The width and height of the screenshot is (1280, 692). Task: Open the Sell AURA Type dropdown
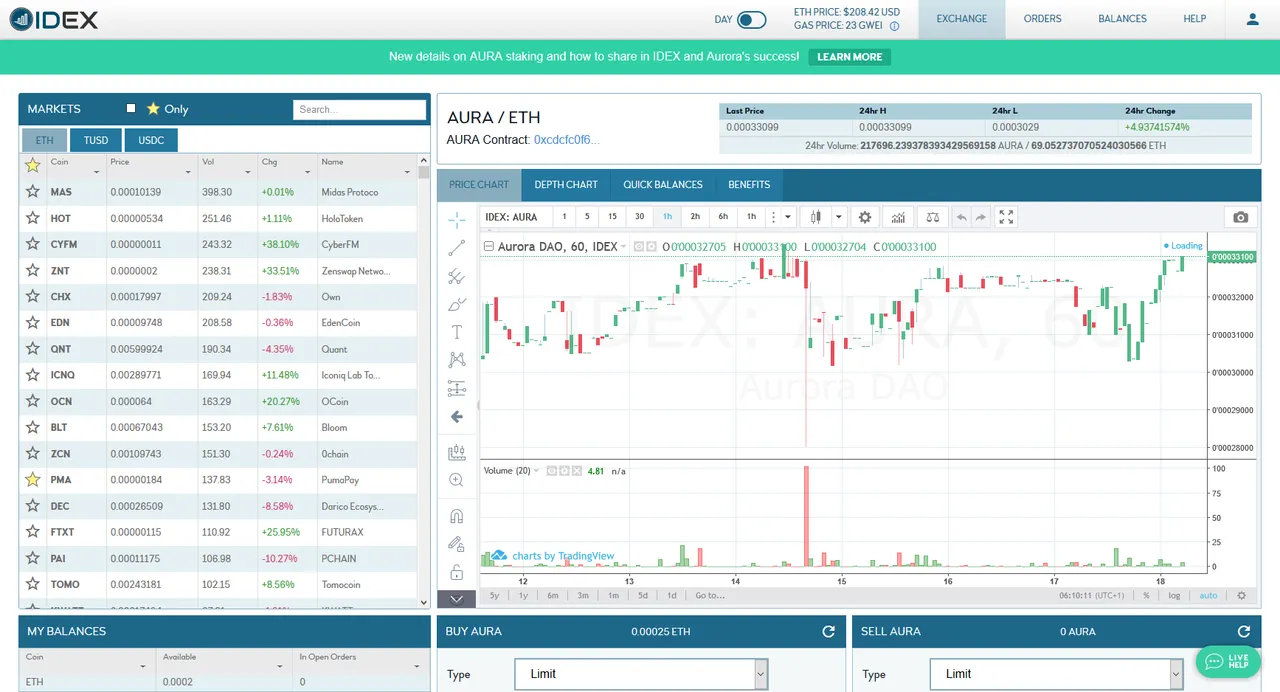[x=1056, y=674]
